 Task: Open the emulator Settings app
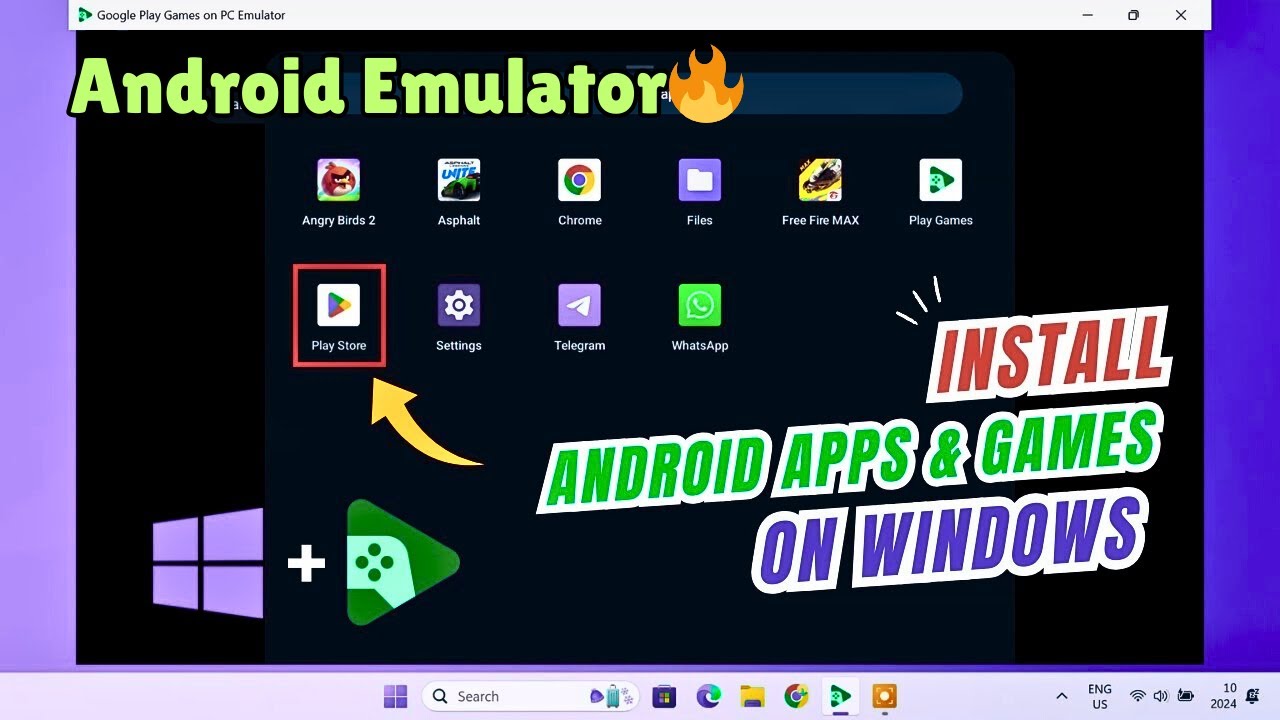point(459,305)
